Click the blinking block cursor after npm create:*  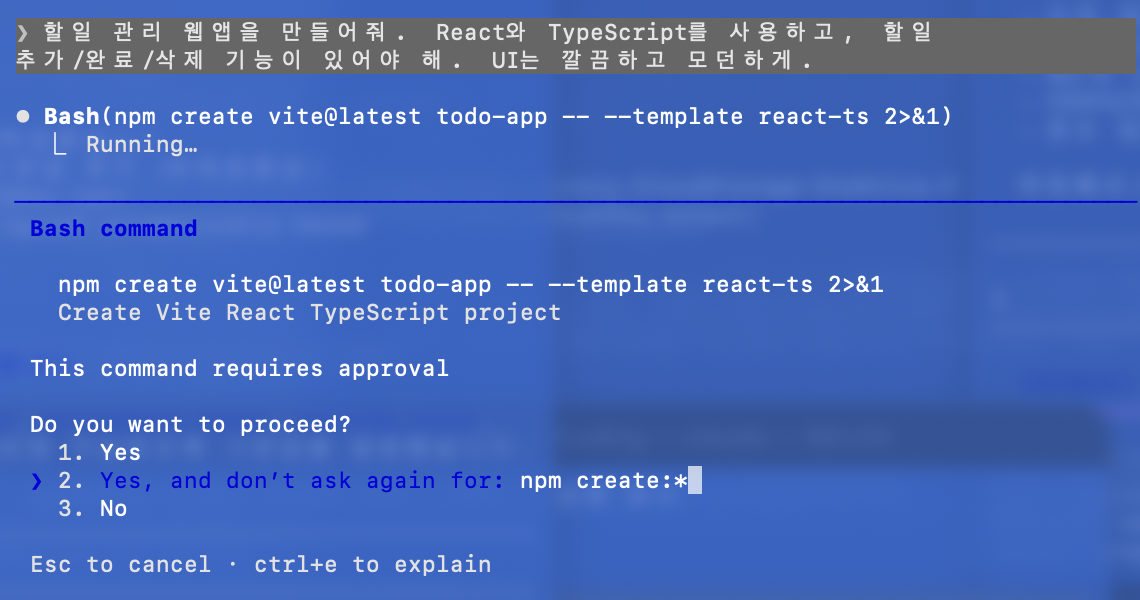click(x=694, y=480)
